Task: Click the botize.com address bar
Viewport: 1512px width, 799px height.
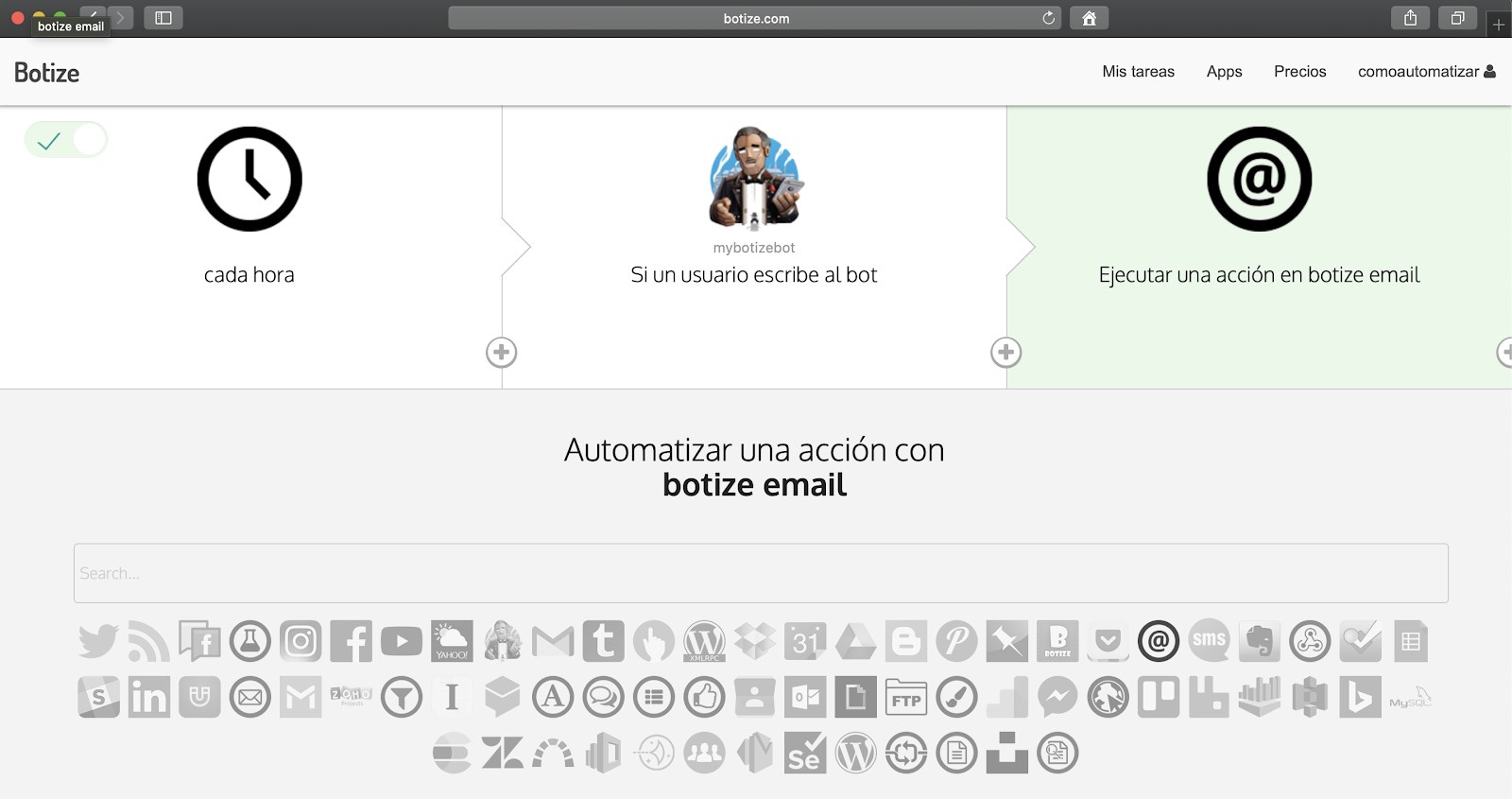Action: pos(755,18)
